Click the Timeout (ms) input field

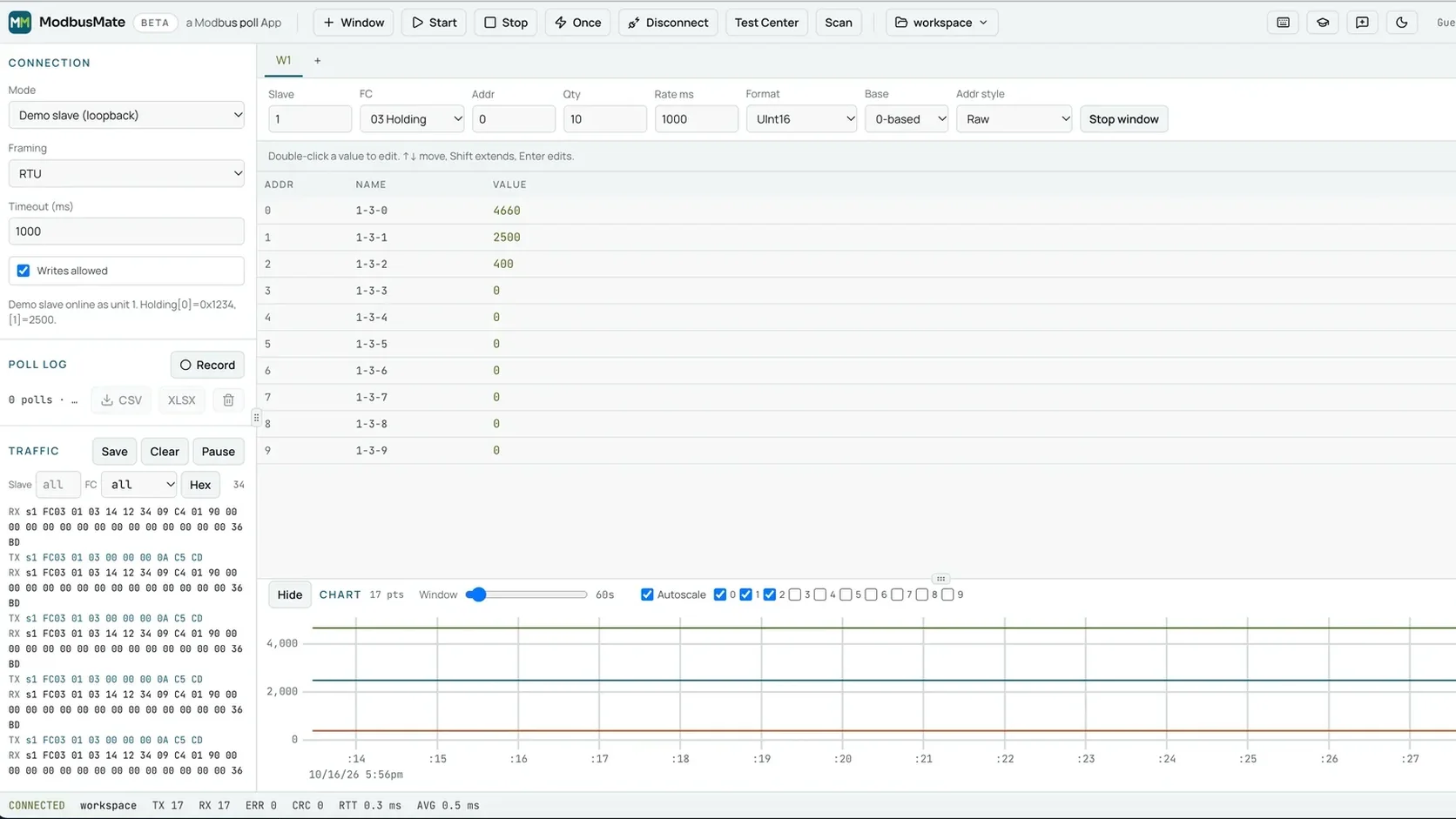click(x=126, y=232)
